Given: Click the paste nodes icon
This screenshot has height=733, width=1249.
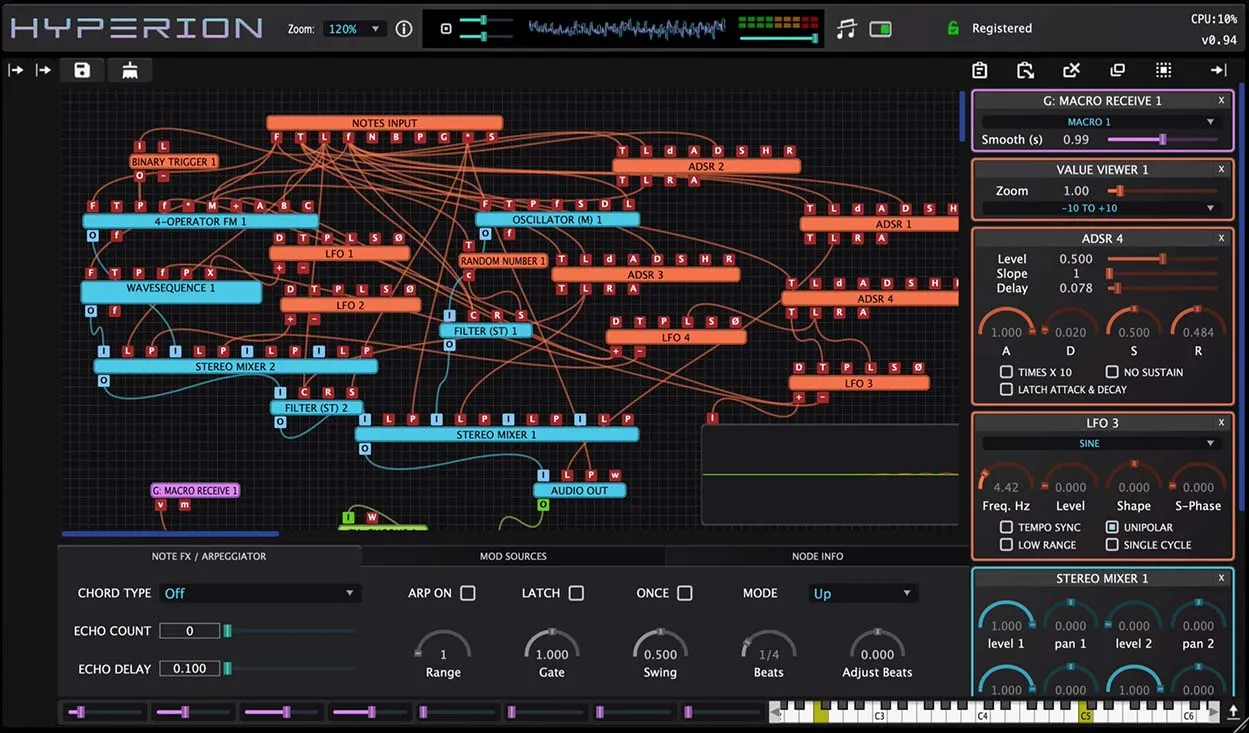Looking at the screenshot, I should click(1025, 70).
